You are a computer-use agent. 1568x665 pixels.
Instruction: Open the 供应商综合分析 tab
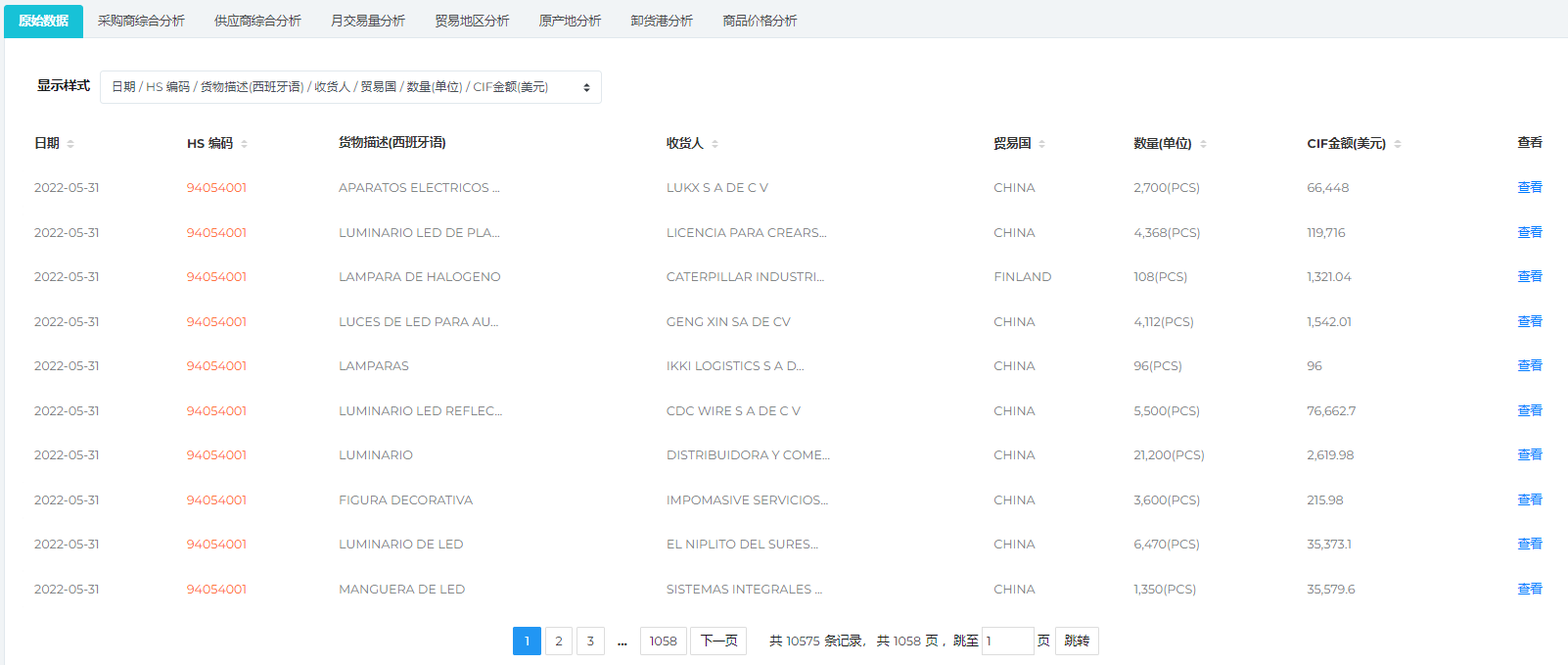(257, 21)
